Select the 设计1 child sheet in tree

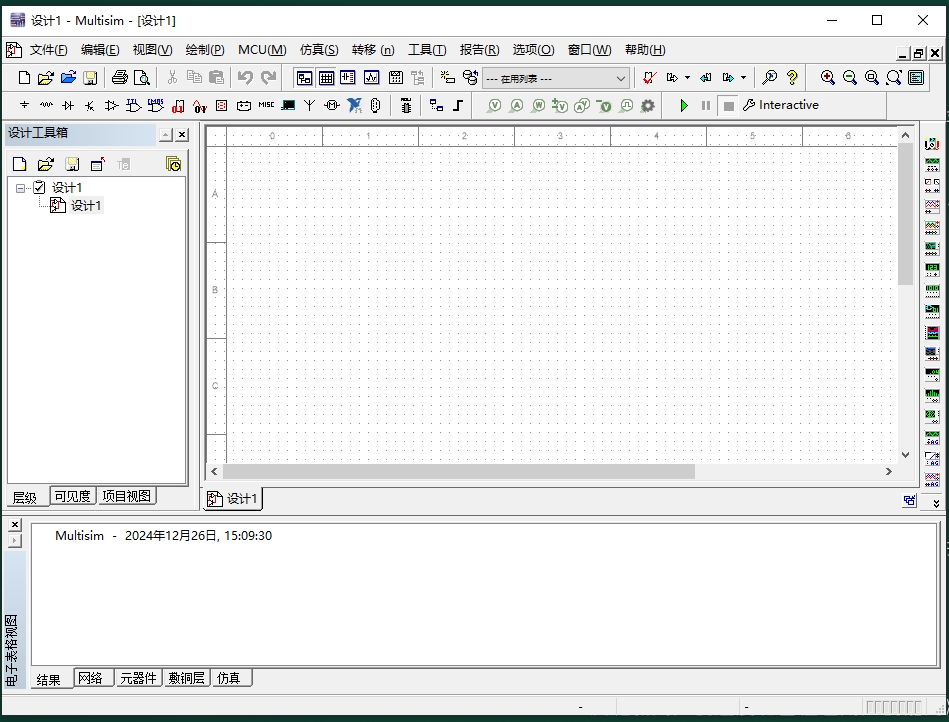click(x=86, y=206)
